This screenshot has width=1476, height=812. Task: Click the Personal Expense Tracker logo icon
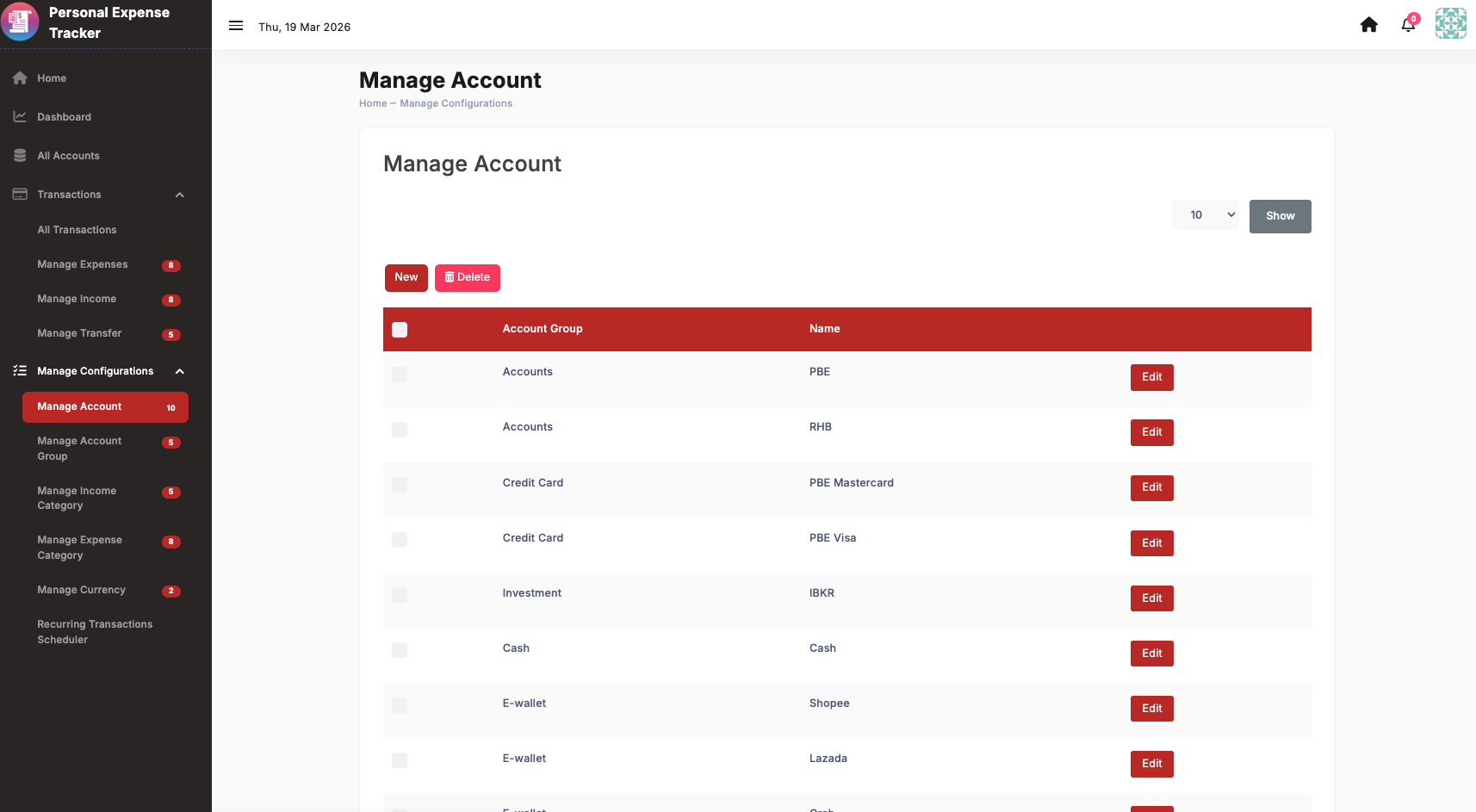20,22
